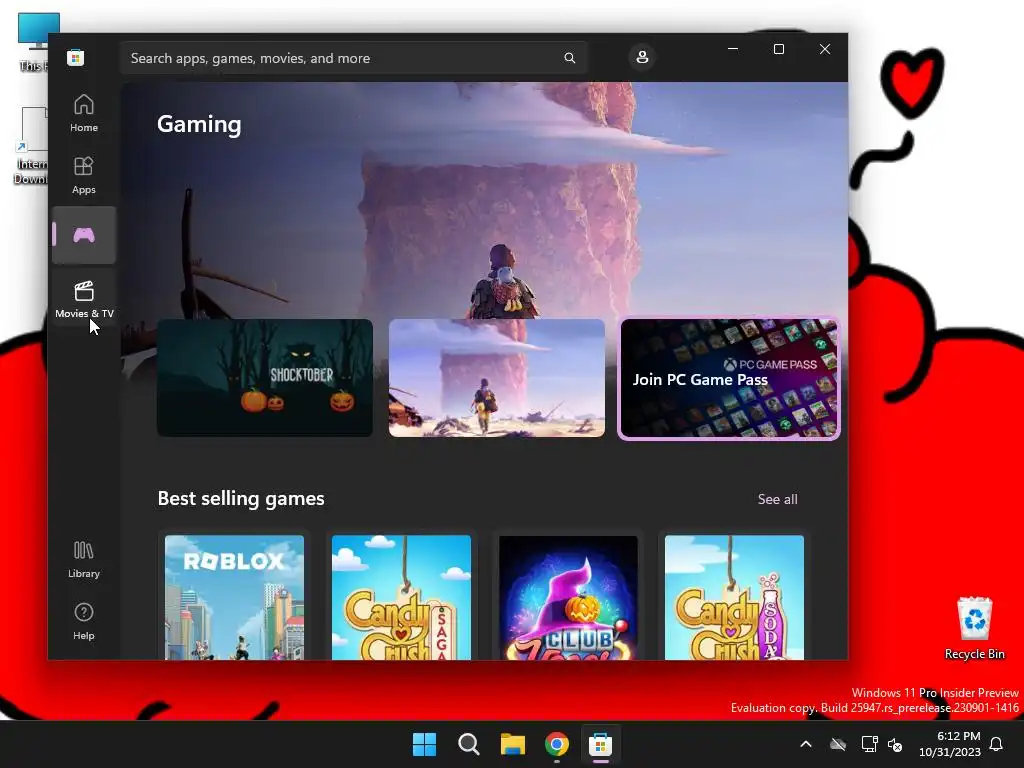Open the notification bell in the taskbar
Image resolution: width=1024 pixels, height=768 pixels.
[996, 744]
